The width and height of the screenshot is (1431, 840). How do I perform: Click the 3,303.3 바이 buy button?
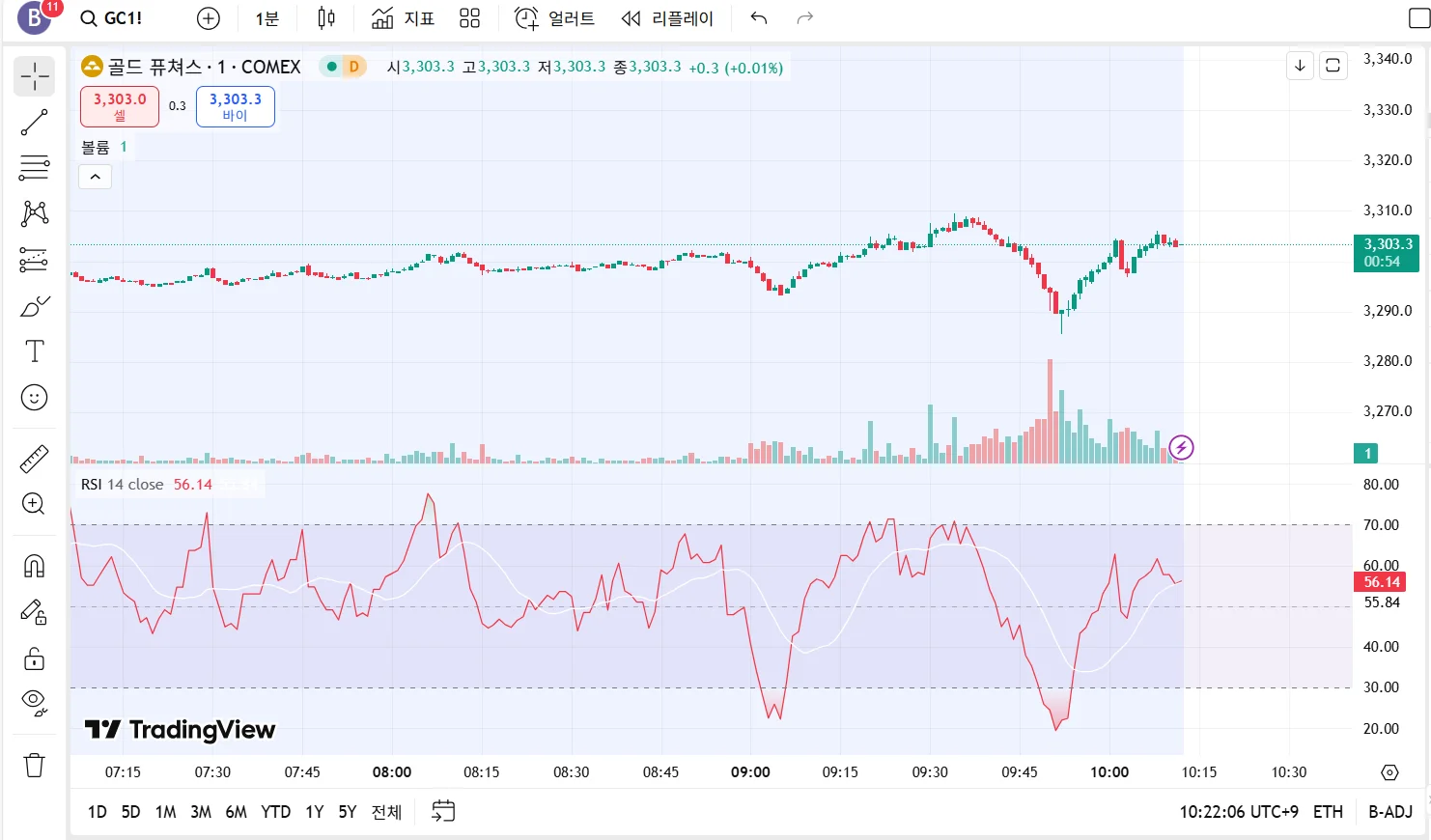[236, 106]
